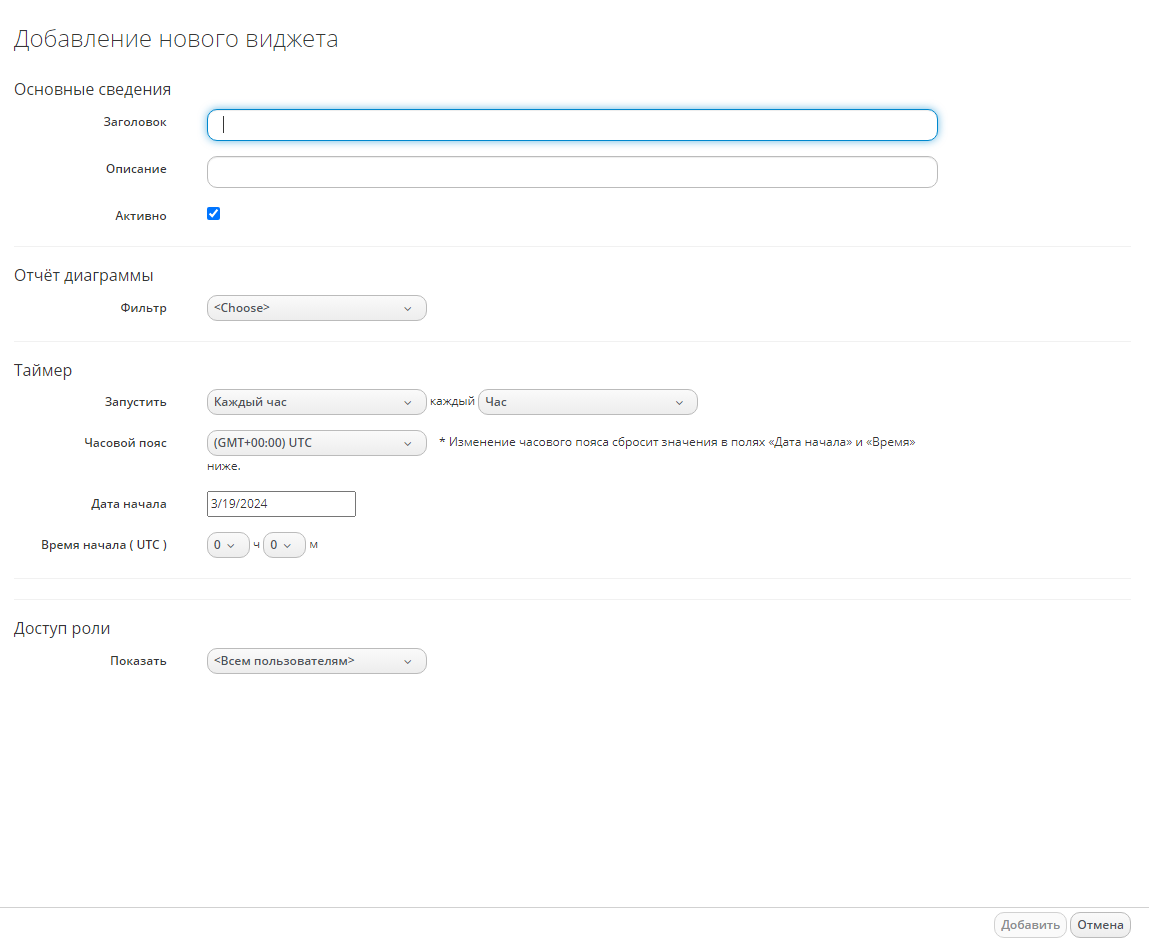
Task: Click the 'Фильтр' field label
Action: [143, 308]
